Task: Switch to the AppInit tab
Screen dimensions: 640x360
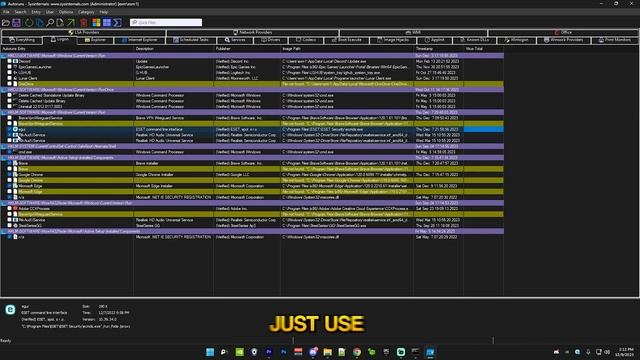Action: [434, 40]
